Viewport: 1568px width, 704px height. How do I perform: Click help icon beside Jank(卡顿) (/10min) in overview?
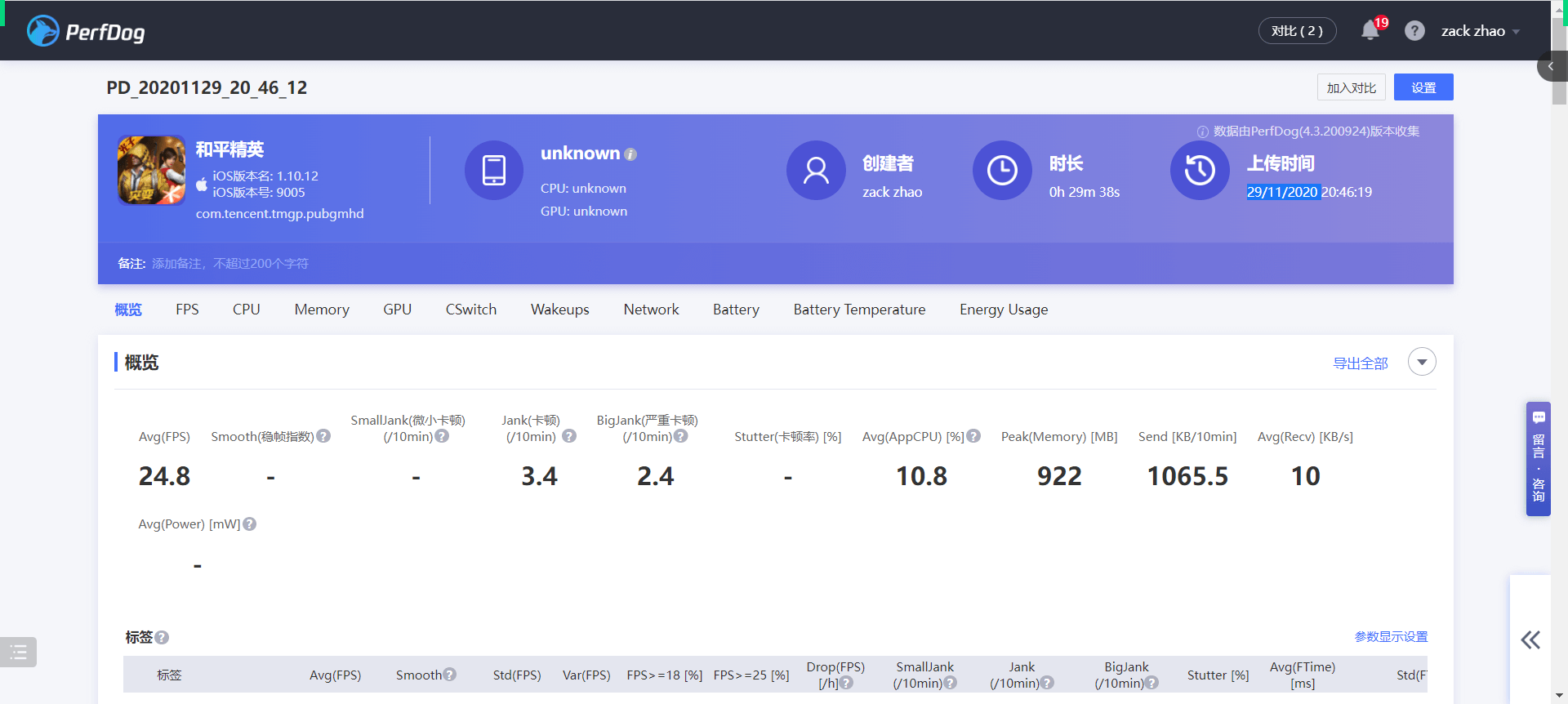pos(569,436)
